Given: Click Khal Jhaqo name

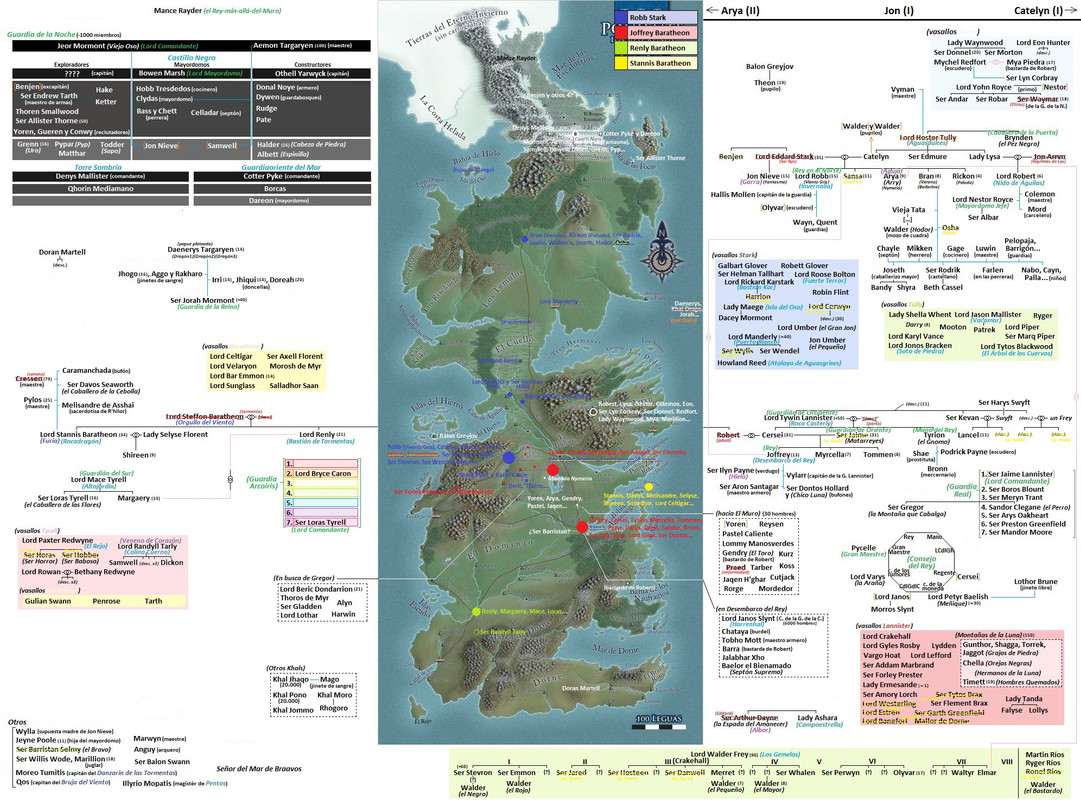Looking at the screenshot, I should point(290,679).
